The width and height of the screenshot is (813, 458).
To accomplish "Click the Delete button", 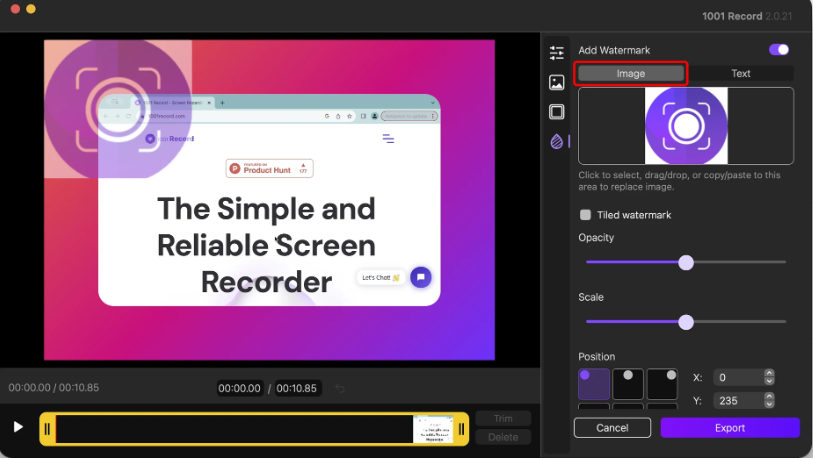I will coord(503,437).
